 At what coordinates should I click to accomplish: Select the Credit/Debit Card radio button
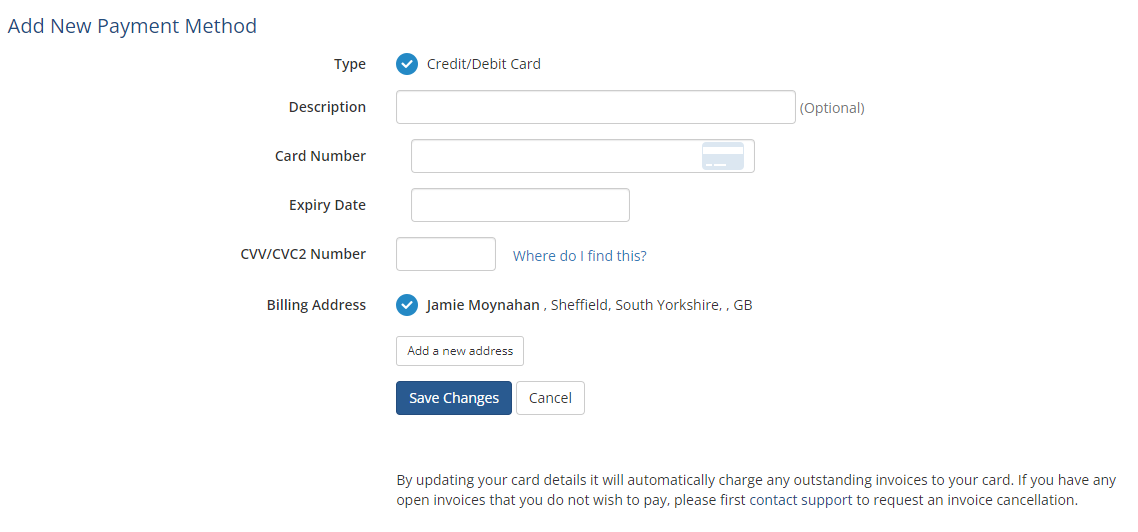[x=407, y=64]
